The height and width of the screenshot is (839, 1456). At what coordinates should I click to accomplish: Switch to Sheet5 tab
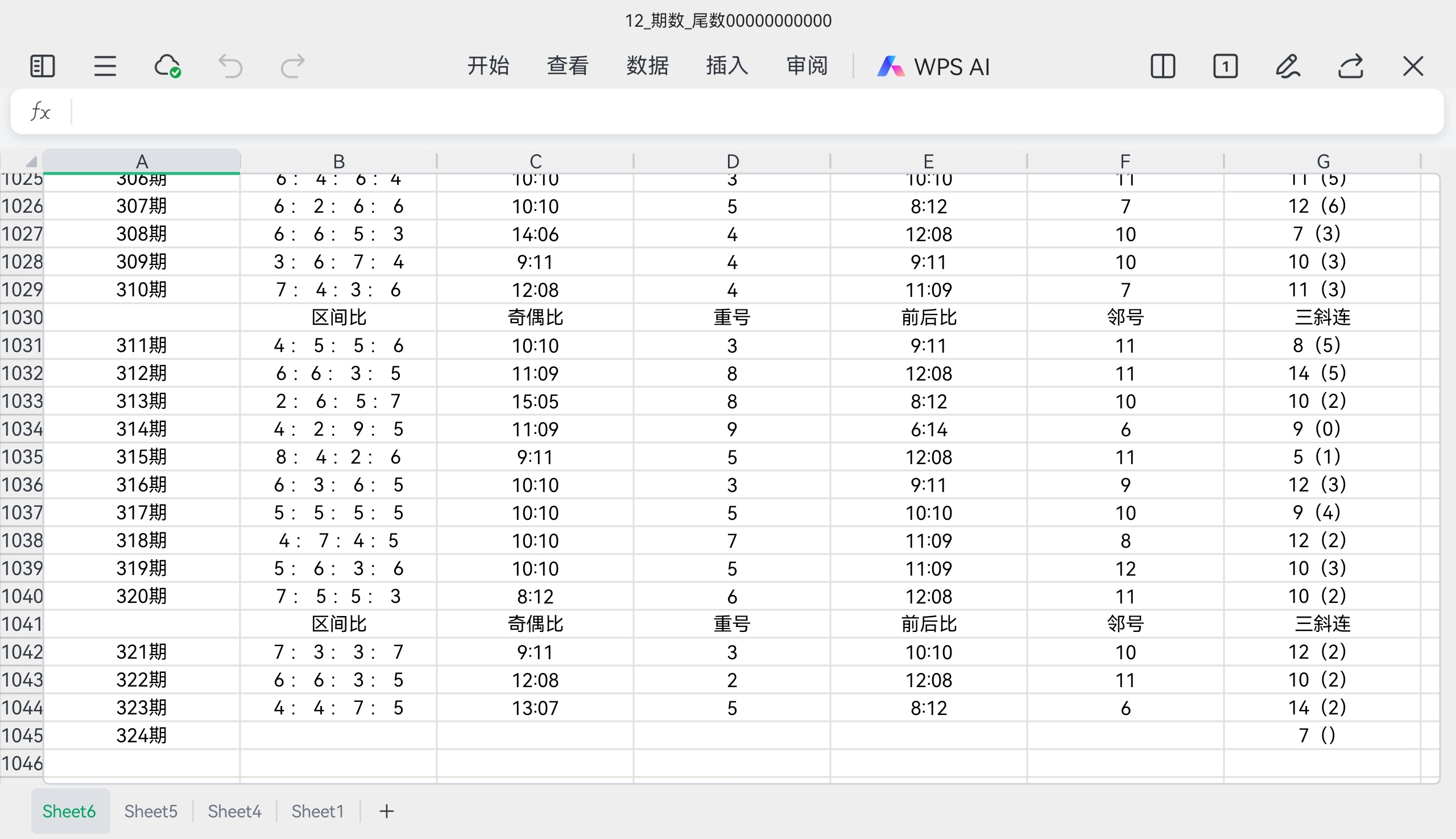pos(151,811)
